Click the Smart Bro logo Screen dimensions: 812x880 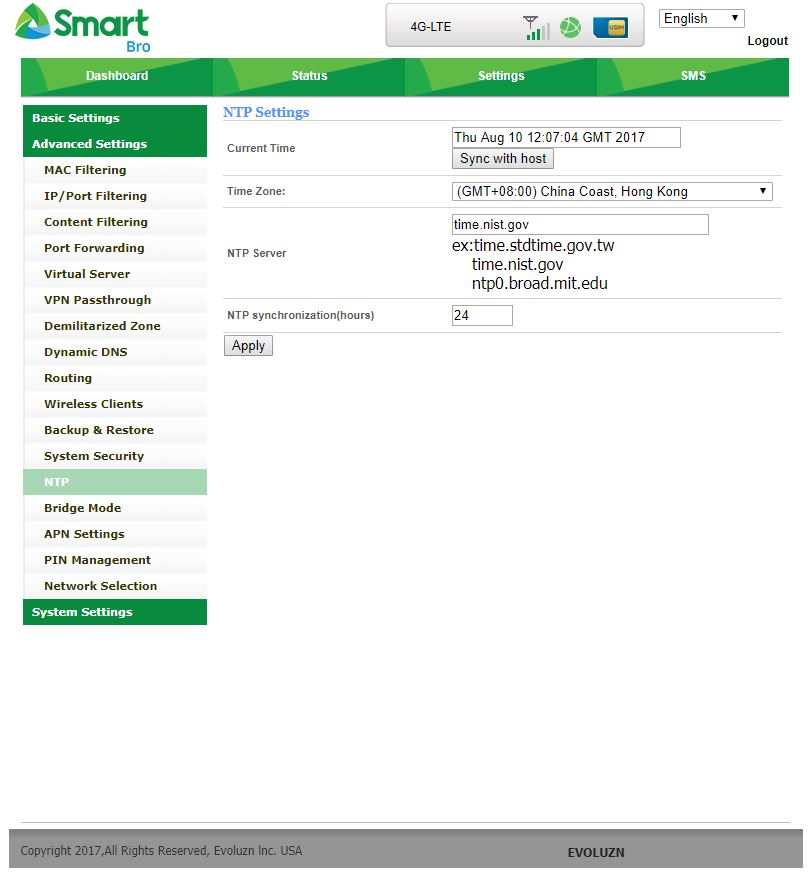pyautogui.click(x=82, y=29)
